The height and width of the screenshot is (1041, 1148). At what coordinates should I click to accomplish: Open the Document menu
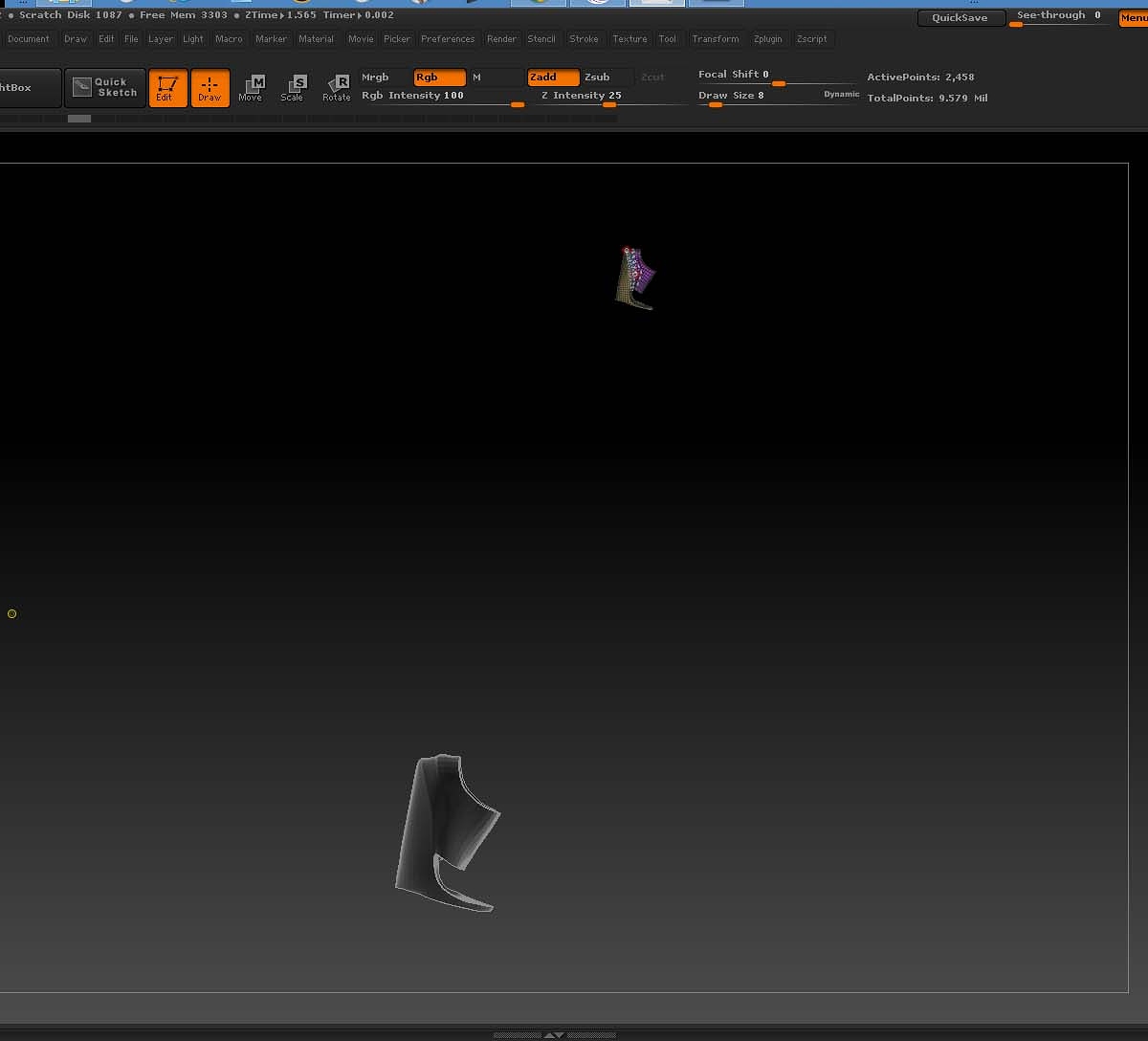click(x=29, y=39)
